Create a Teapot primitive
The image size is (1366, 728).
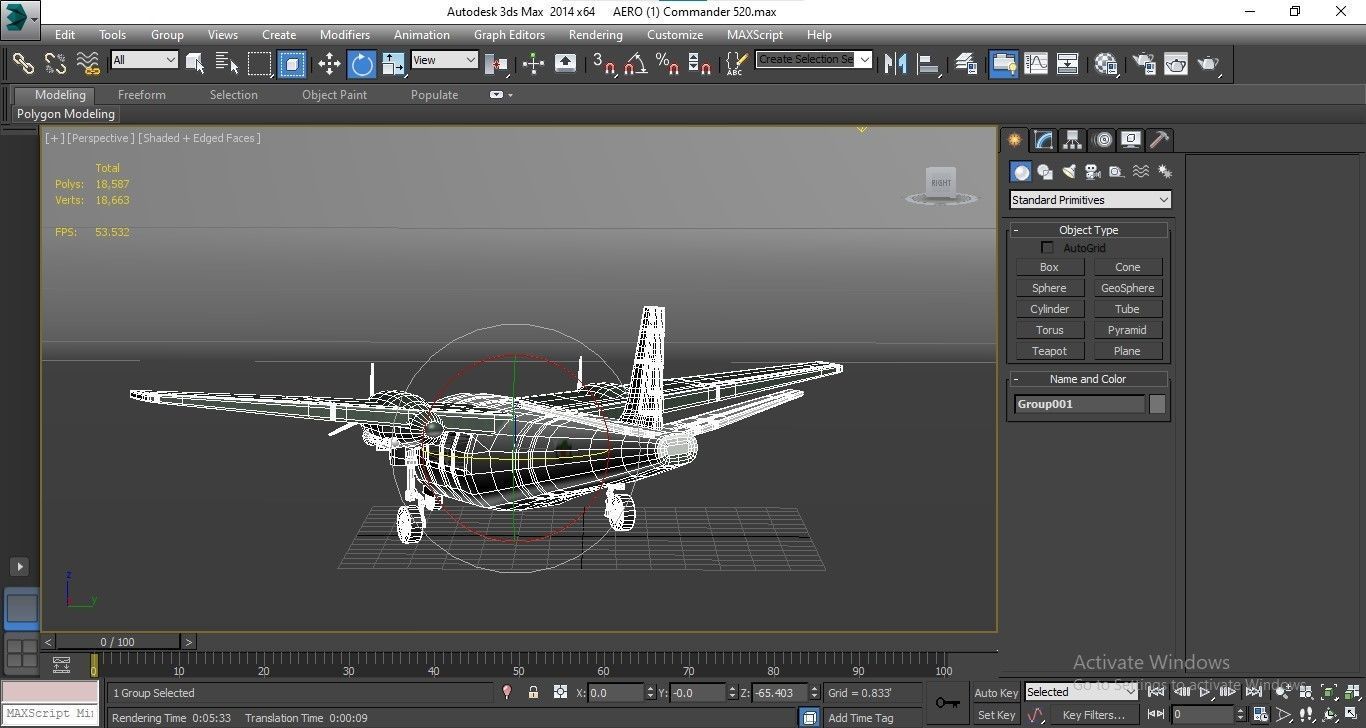(1049, 351)
